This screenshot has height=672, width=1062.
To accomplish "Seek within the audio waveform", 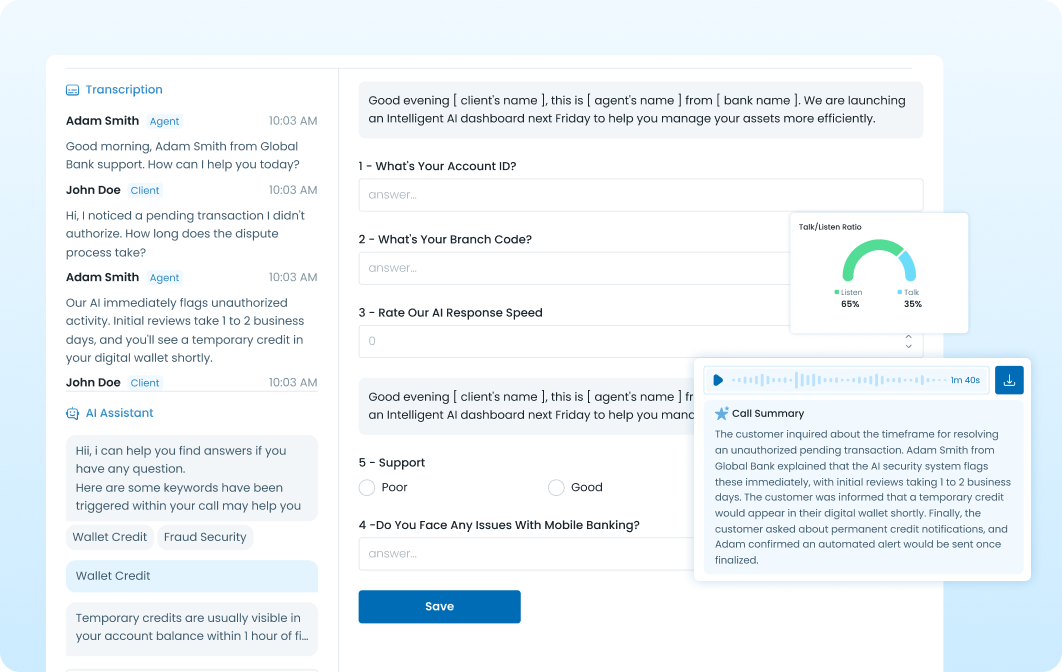I will pos(838,380).
